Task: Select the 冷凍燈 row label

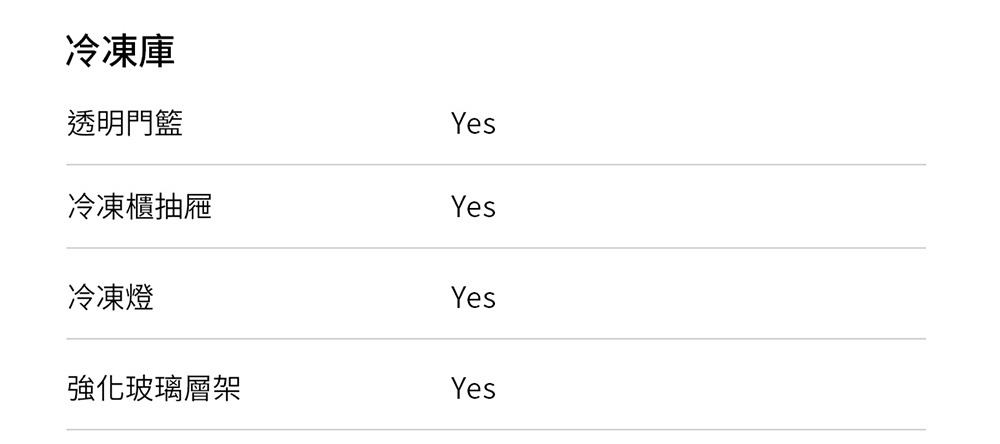Action: coord(110,297)
